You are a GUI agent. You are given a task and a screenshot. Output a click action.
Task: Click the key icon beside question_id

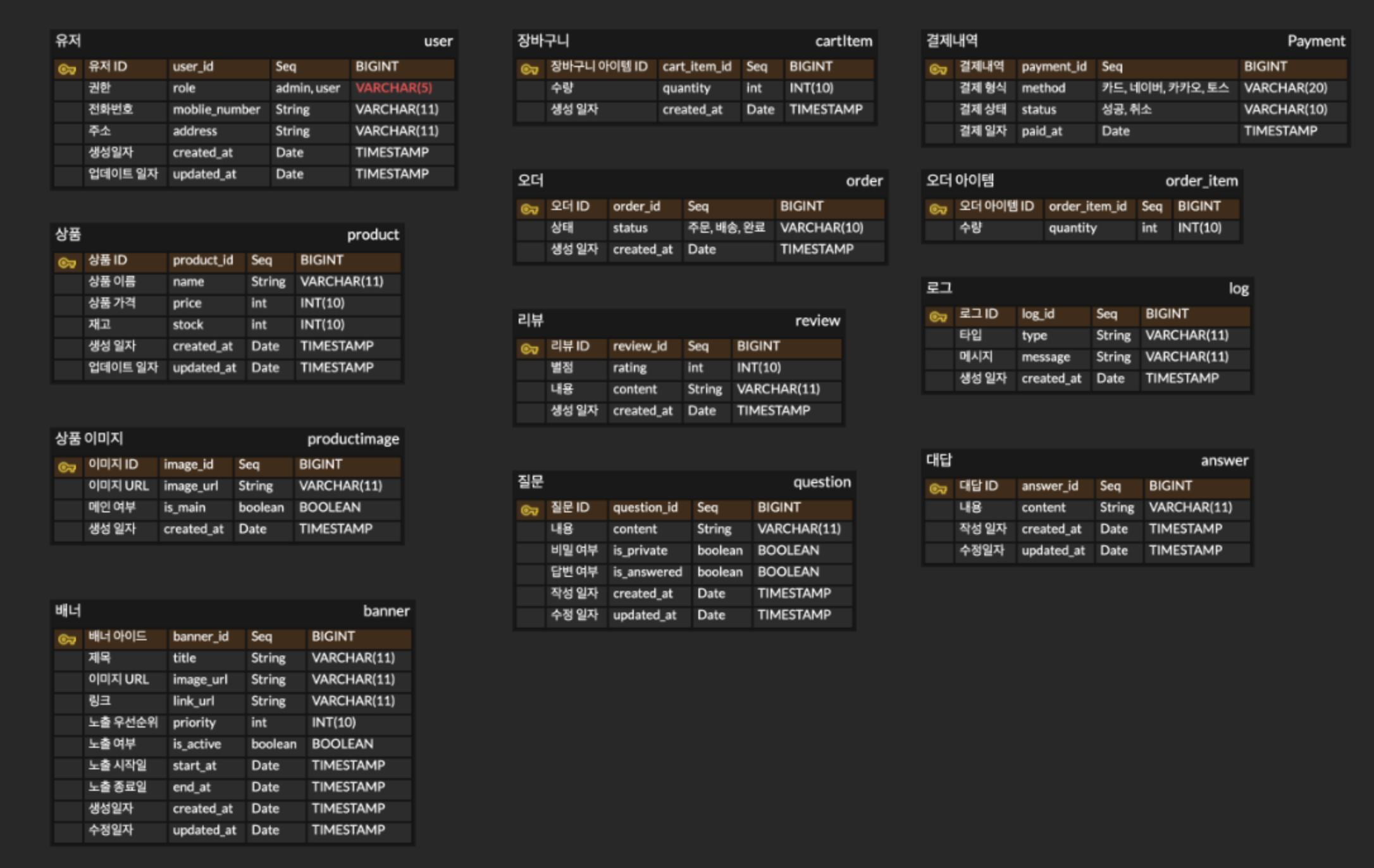[529, 509]
